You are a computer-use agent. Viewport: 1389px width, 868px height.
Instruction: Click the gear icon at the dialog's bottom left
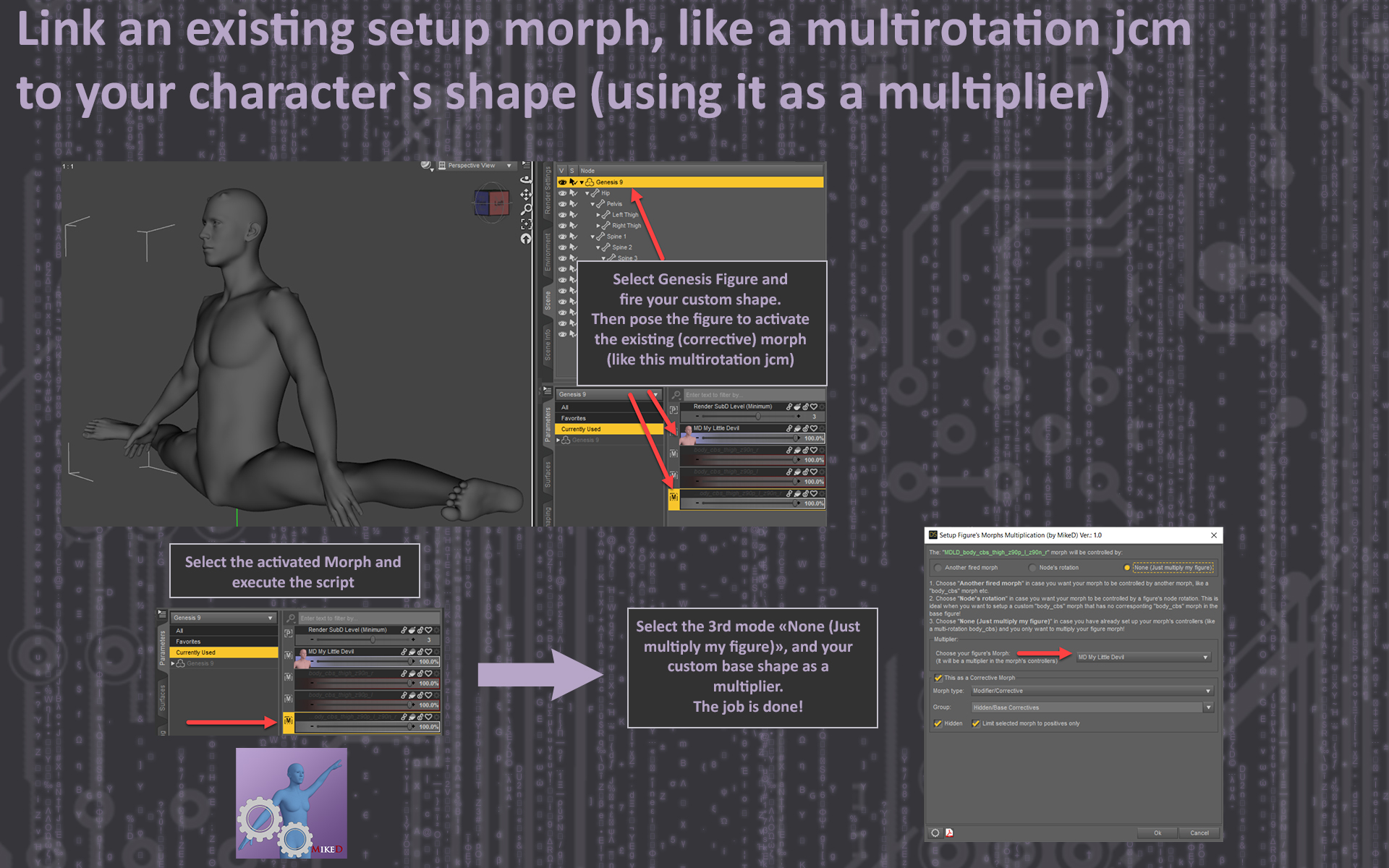pos(934,833)
